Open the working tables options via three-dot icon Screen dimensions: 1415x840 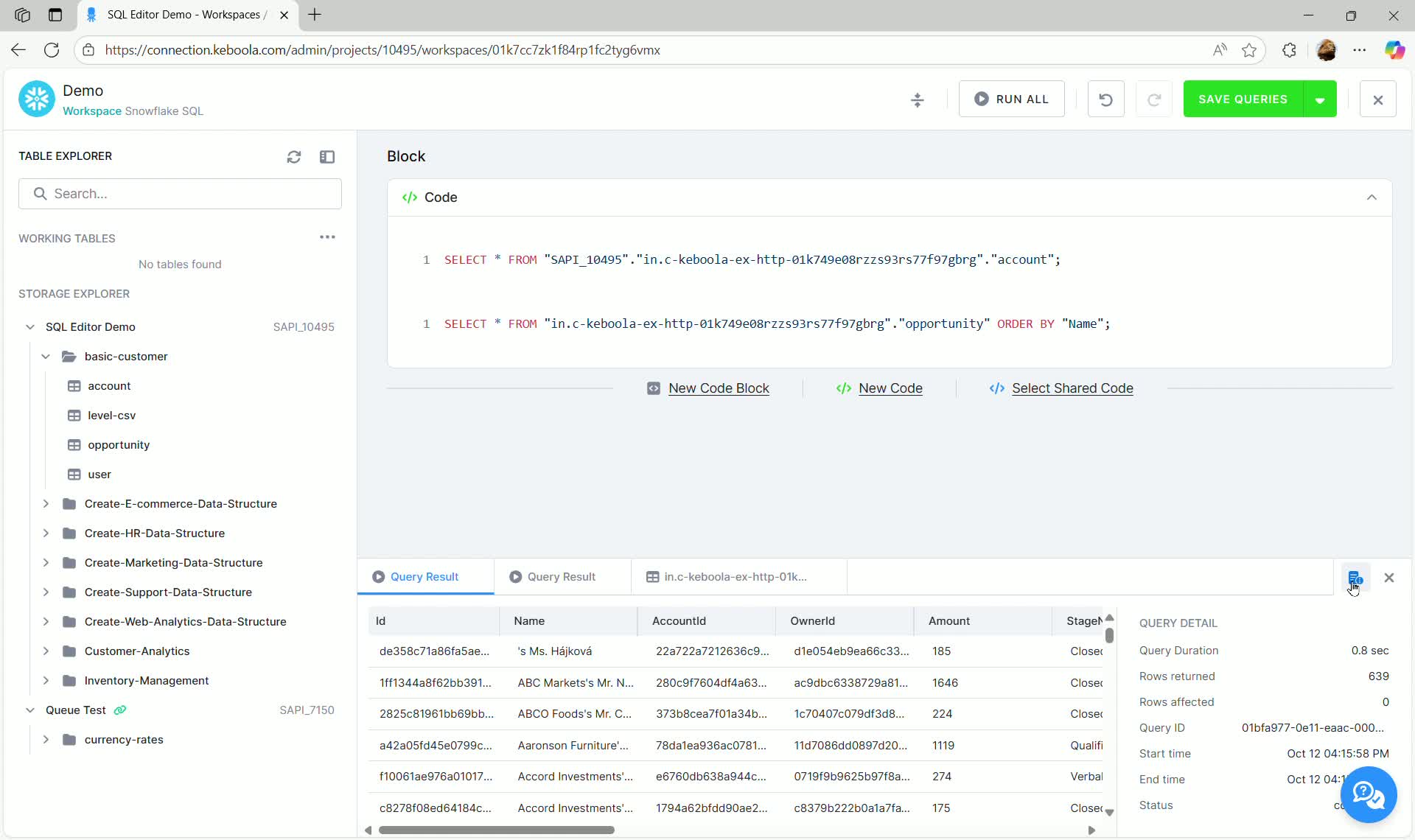click(327, 237)
